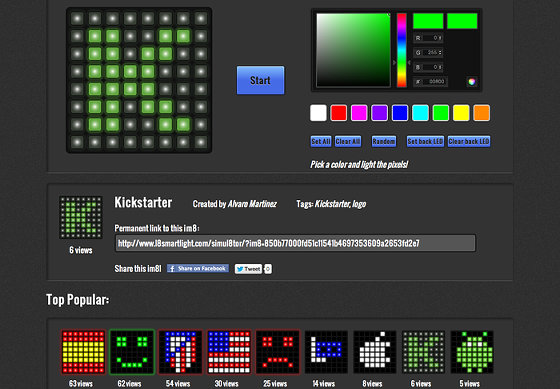Toggle the top-left LED pixel in grid
Image resolution: width=560 pixels, height=389 pixels.
(x=77, y=19)
